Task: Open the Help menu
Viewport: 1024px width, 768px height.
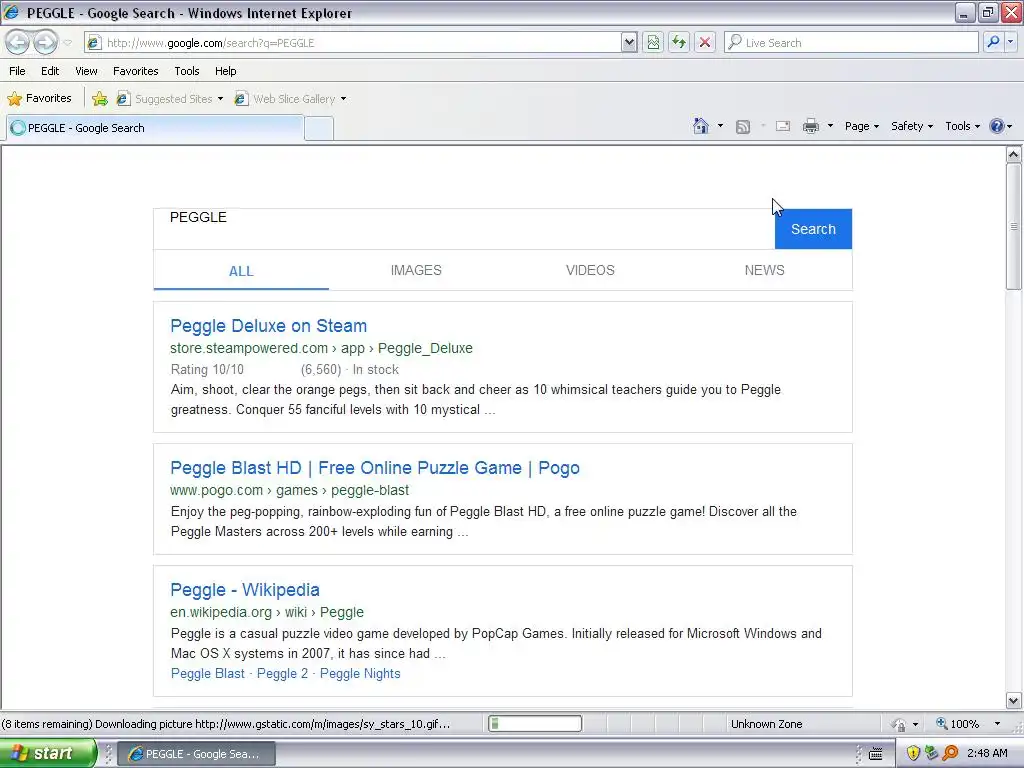Action: coord(226,71)
